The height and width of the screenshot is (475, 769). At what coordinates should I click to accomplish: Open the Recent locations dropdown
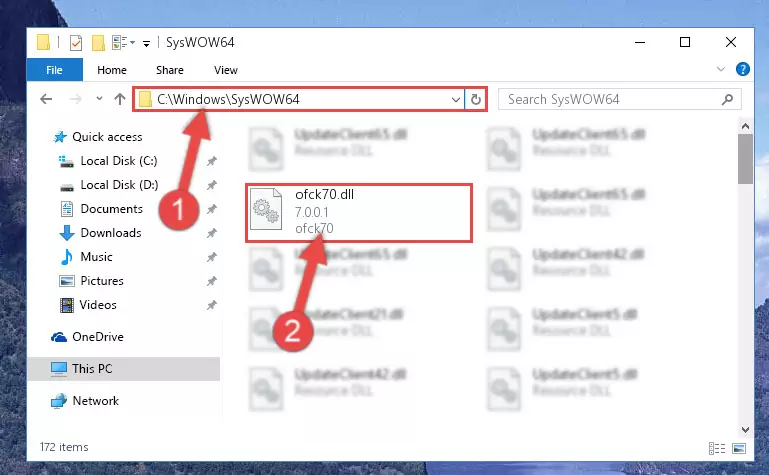[100, 99]
